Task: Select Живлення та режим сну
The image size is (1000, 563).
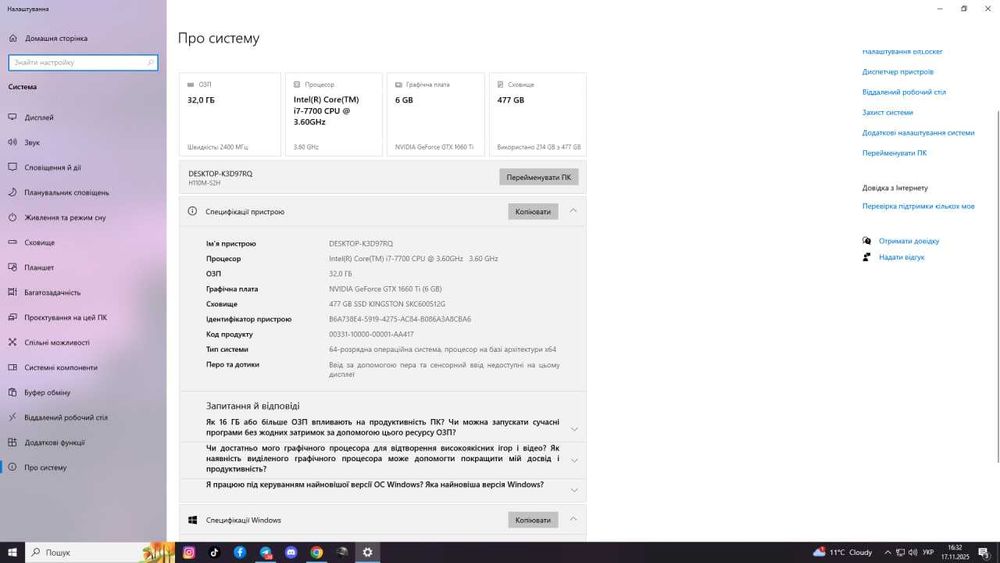Action: [83, 217]
